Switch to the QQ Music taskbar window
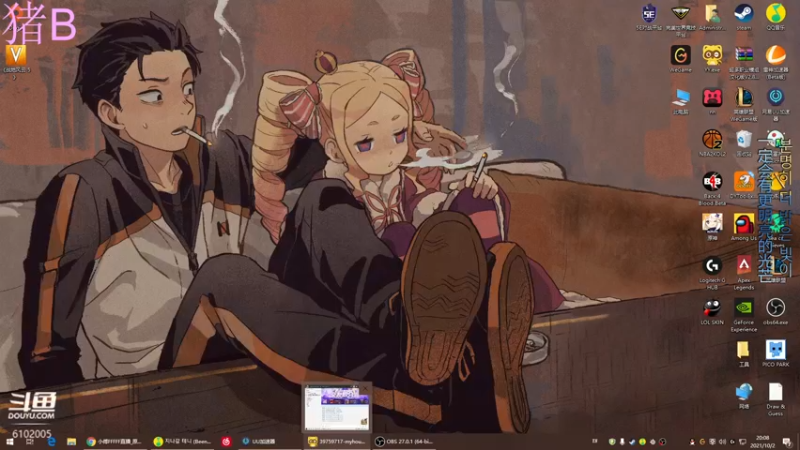 click(x=183, y=442)
